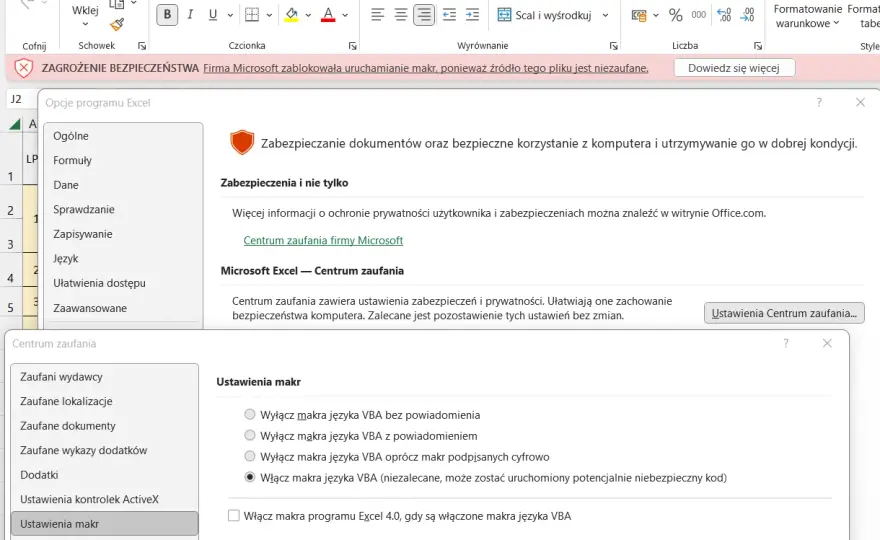This screenshot has height=540, width=880.
Task: Select Ustawienia kontrolek ActiveX
Action: pyautogui.click(x=104, y=500)
